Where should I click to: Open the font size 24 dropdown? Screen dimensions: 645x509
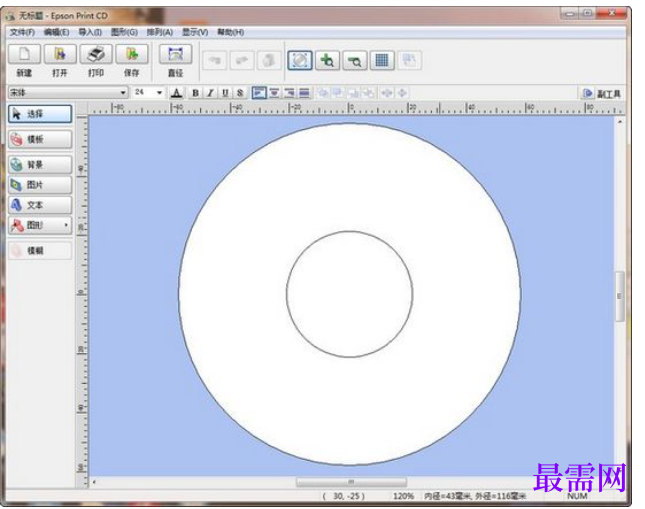159,93
